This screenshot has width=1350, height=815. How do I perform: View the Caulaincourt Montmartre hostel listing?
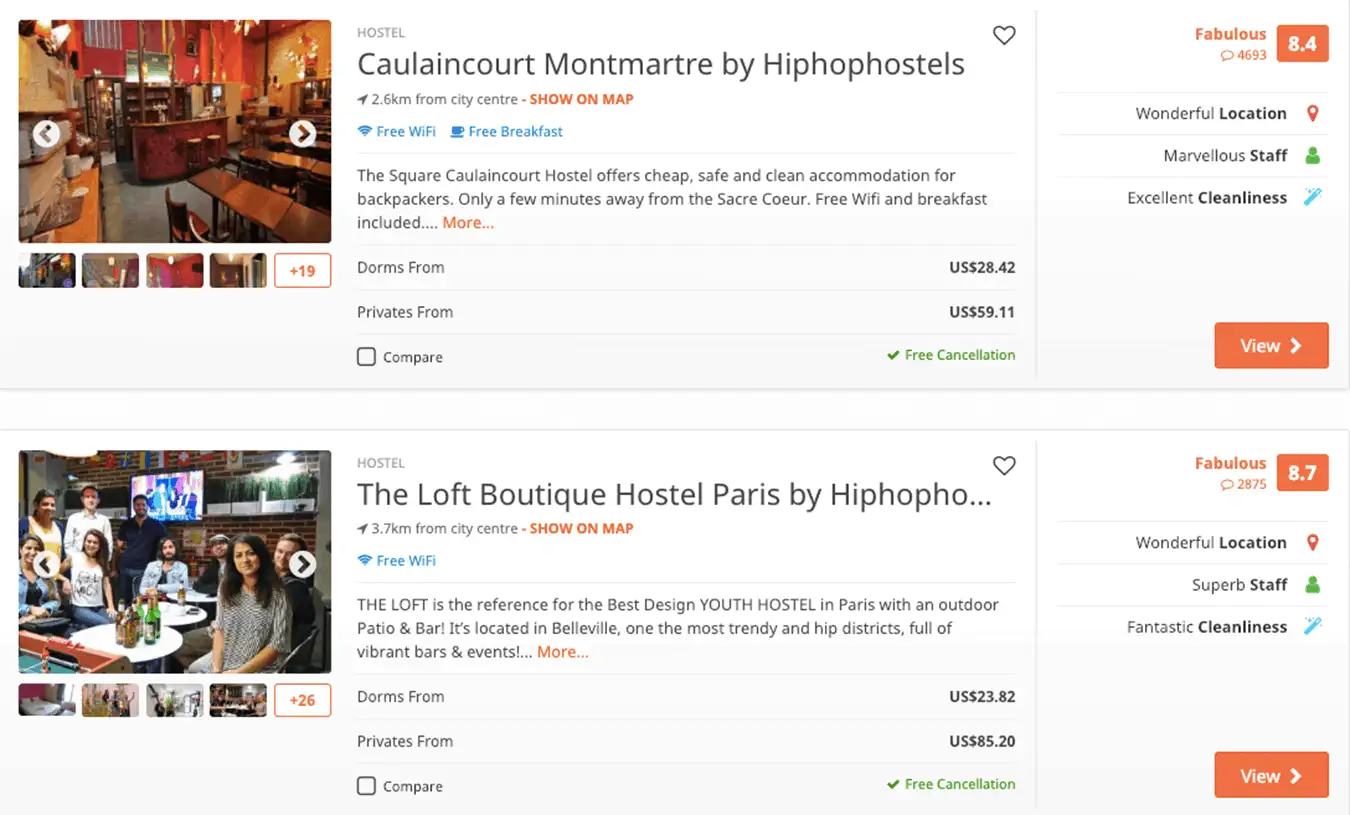pos(1271,346)
